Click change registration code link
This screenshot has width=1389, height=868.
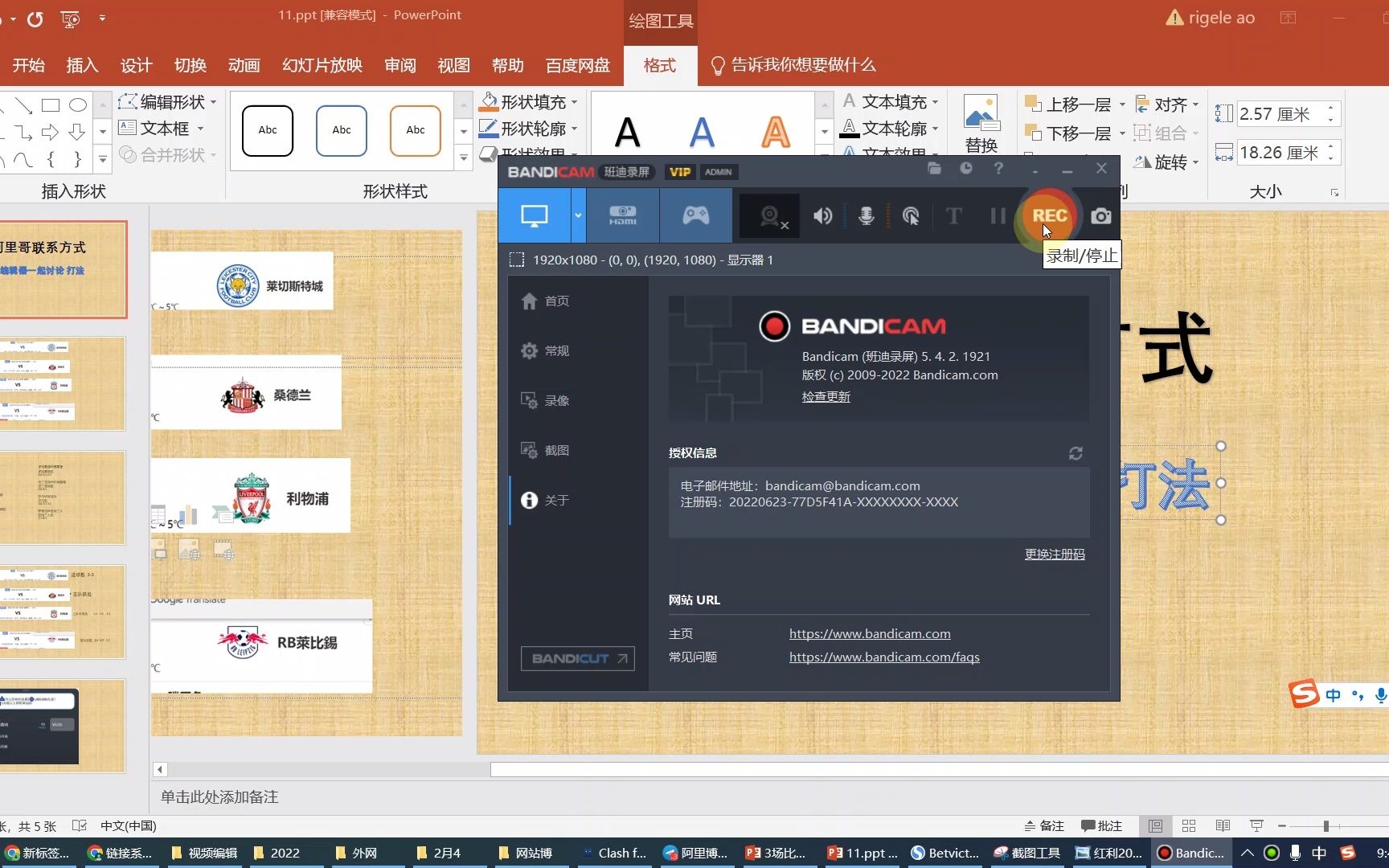point(1055,554)
